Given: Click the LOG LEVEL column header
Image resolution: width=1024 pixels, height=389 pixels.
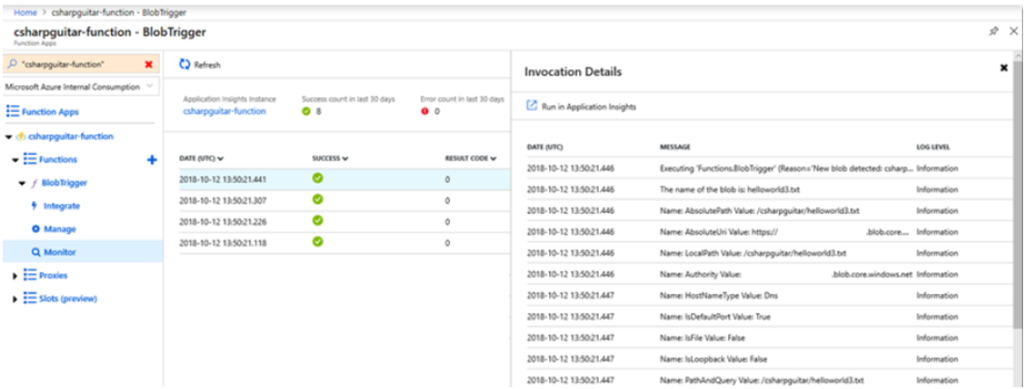Looking at the screenshot, I should [x=933, y=147].
